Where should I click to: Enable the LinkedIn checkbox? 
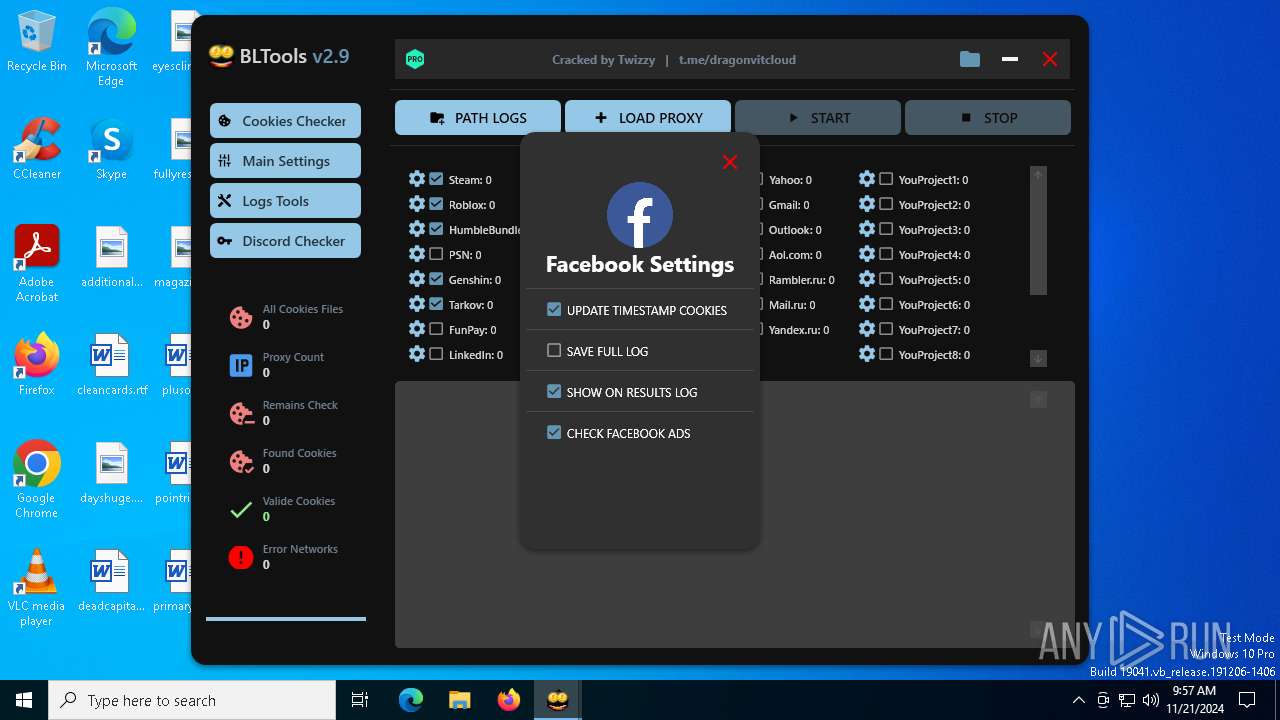click(436, 354)
